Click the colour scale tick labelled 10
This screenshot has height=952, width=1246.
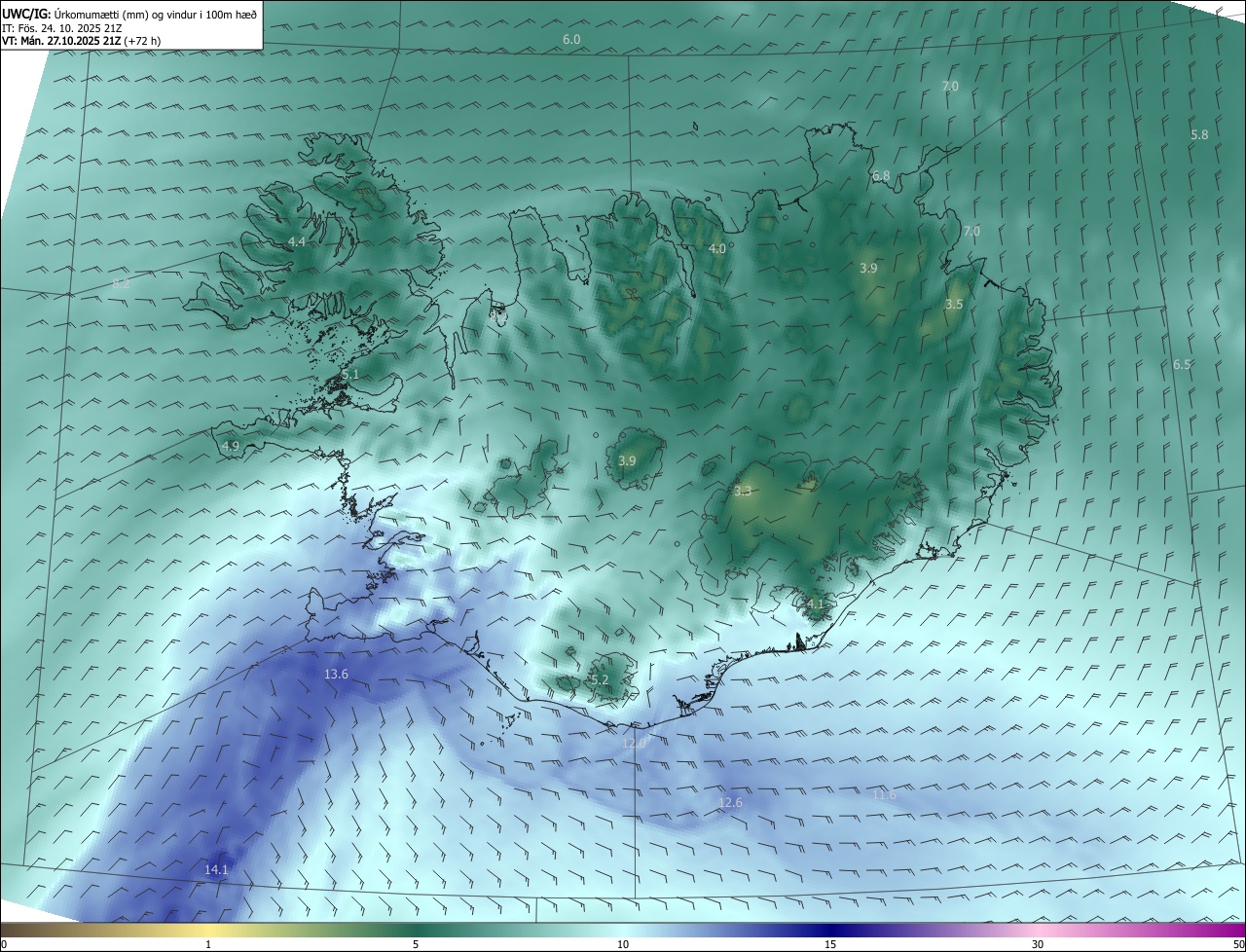[623, 944]
